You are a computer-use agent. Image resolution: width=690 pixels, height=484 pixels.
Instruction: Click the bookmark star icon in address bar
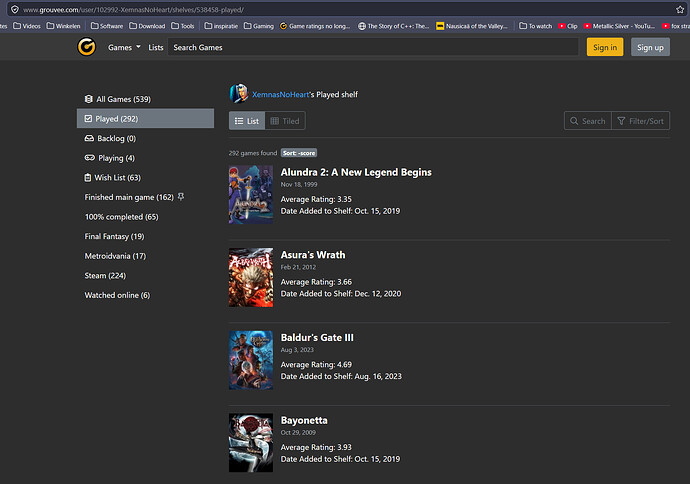[x=680, y=9]
